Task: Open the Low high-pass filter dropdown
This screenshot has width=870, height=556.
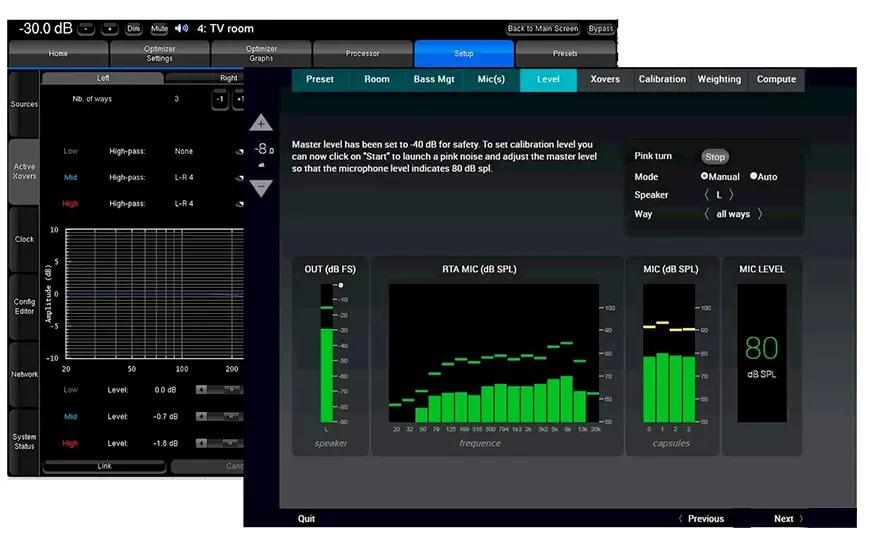Action: click(239, 152)
